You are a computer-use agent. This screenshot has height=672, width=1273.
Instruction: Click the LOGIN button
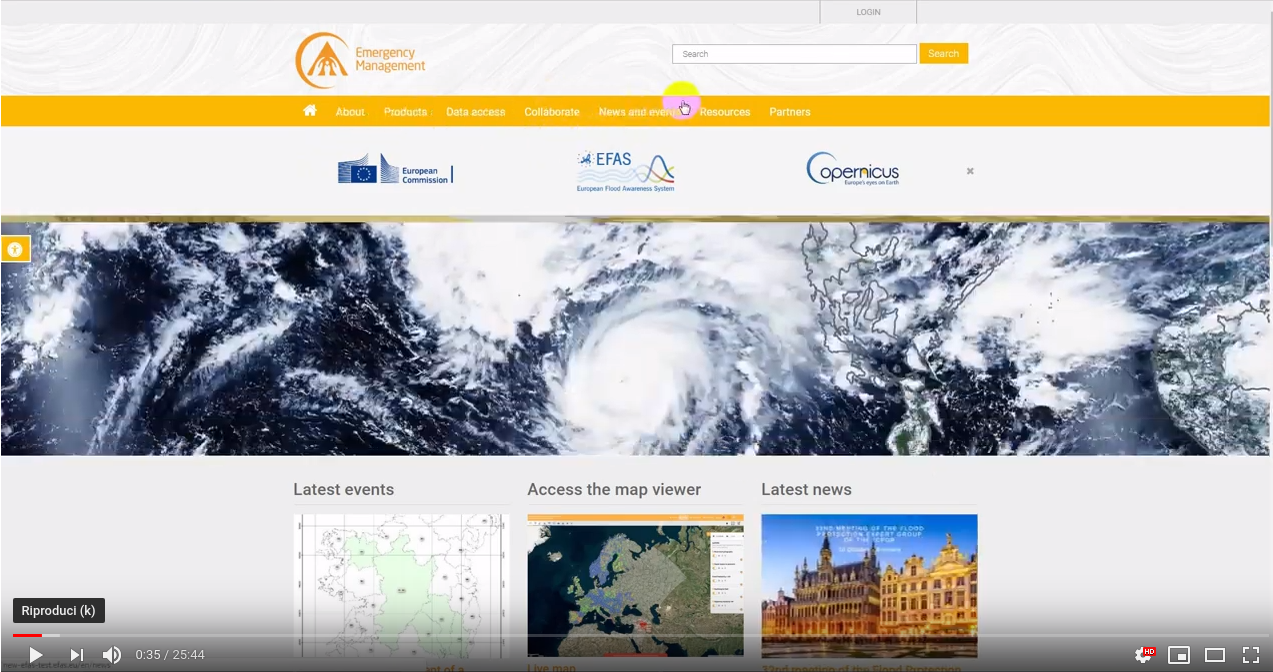tap(868, 11)
